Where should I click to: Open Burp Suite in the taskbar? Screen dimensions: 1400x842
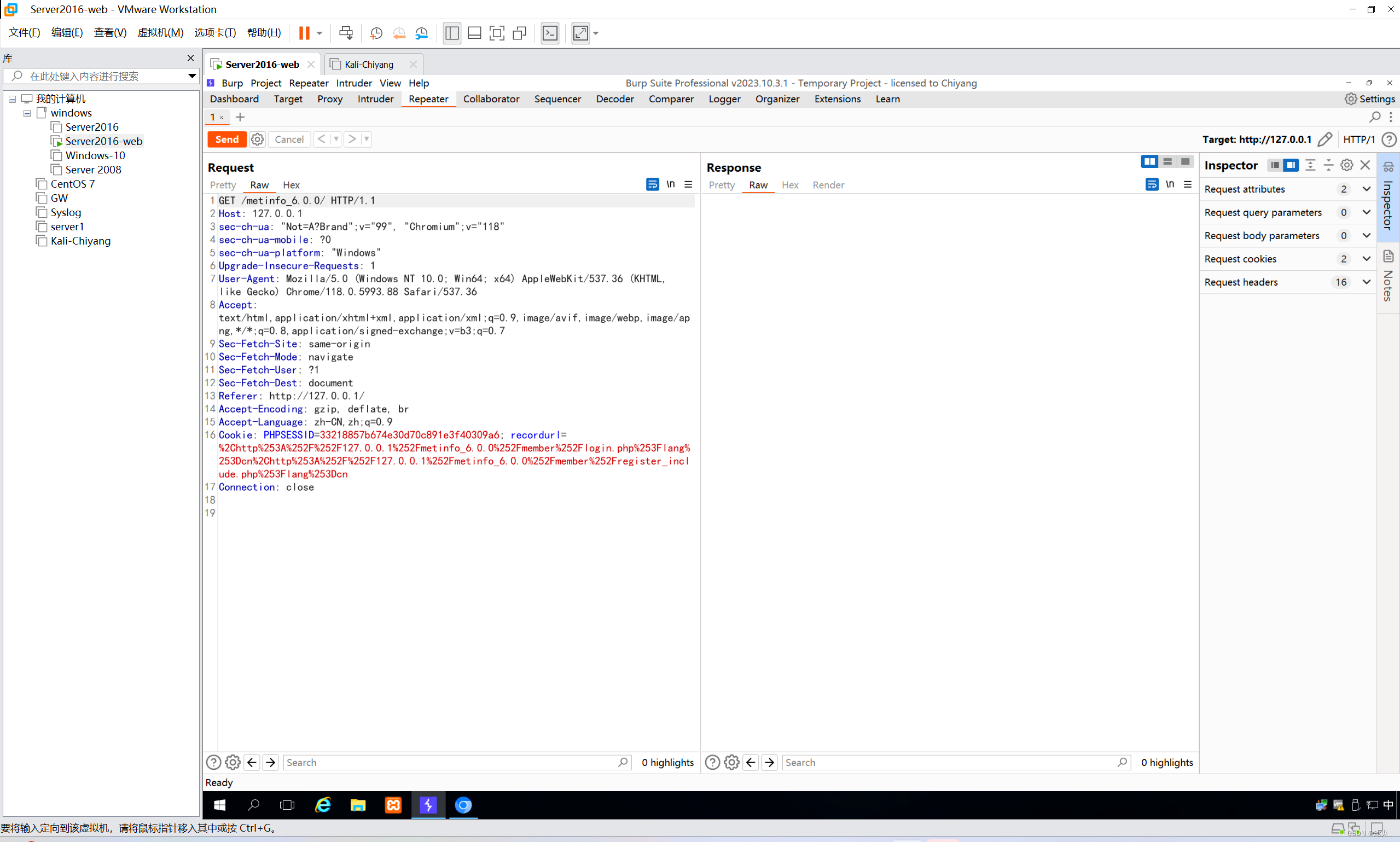tap(428, 805)
